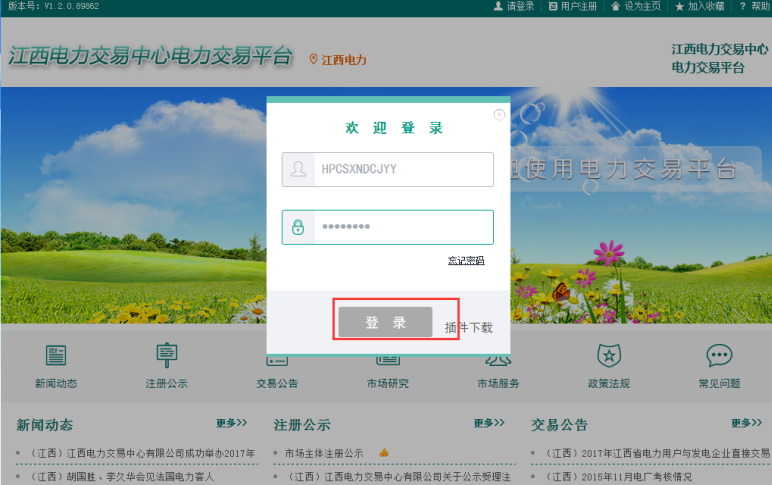Viewport: 772px width, 485px height.
Task: Click the 市场研究 category label
Action: click(387, 384)
